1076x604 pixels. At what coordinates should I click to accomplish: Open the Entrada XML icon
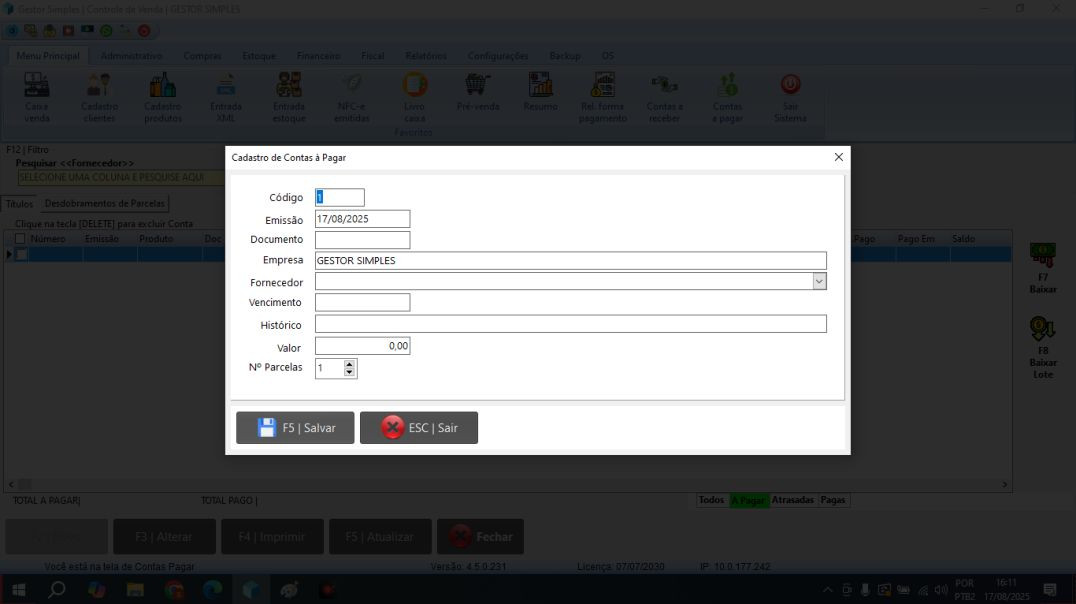click(x=226, y=87)
